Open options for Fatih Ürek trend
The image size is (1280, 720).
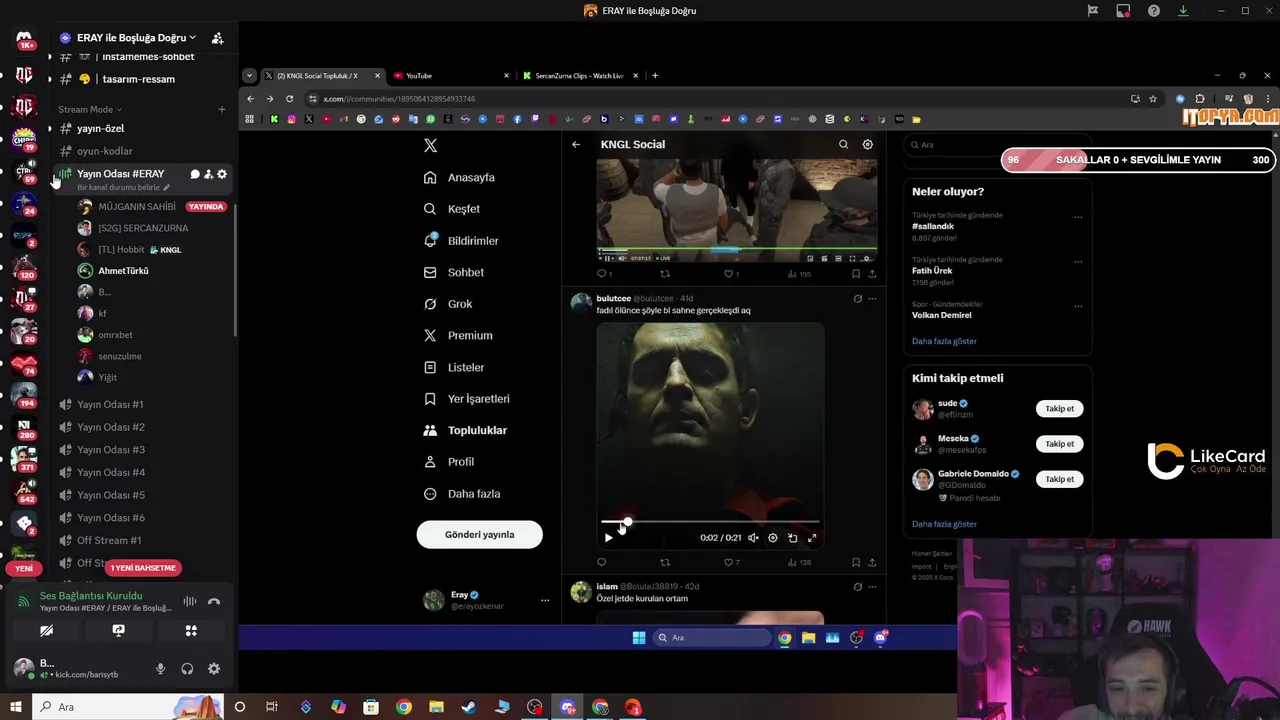pyautogui.click(x=1078, y=262)
